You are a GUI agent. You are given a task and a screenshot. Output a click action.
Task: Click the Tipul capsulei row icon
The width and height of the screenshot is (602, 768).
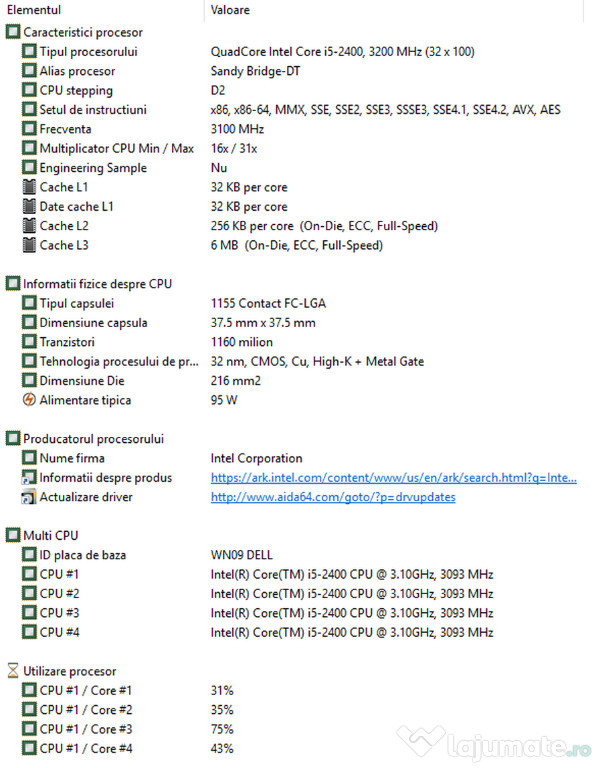click(29, 303)
